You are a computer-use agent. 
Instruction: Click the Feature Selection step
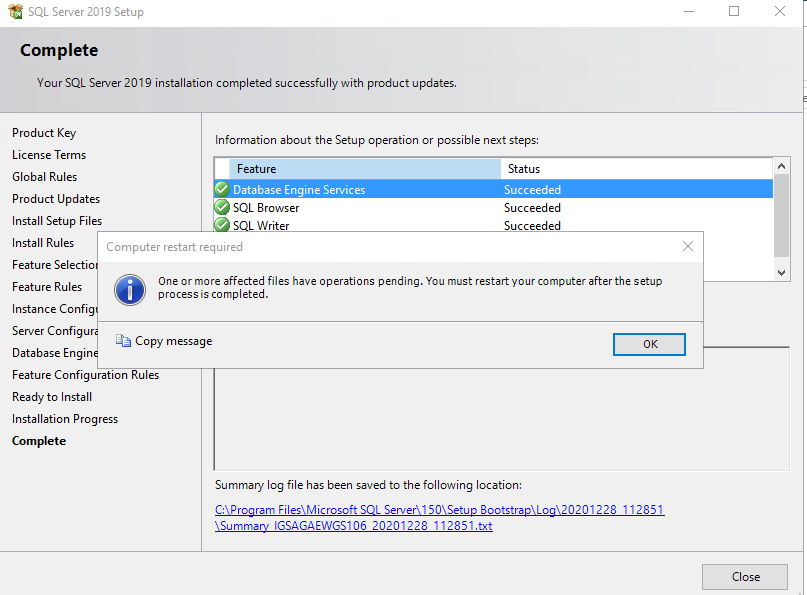(55, 265)
